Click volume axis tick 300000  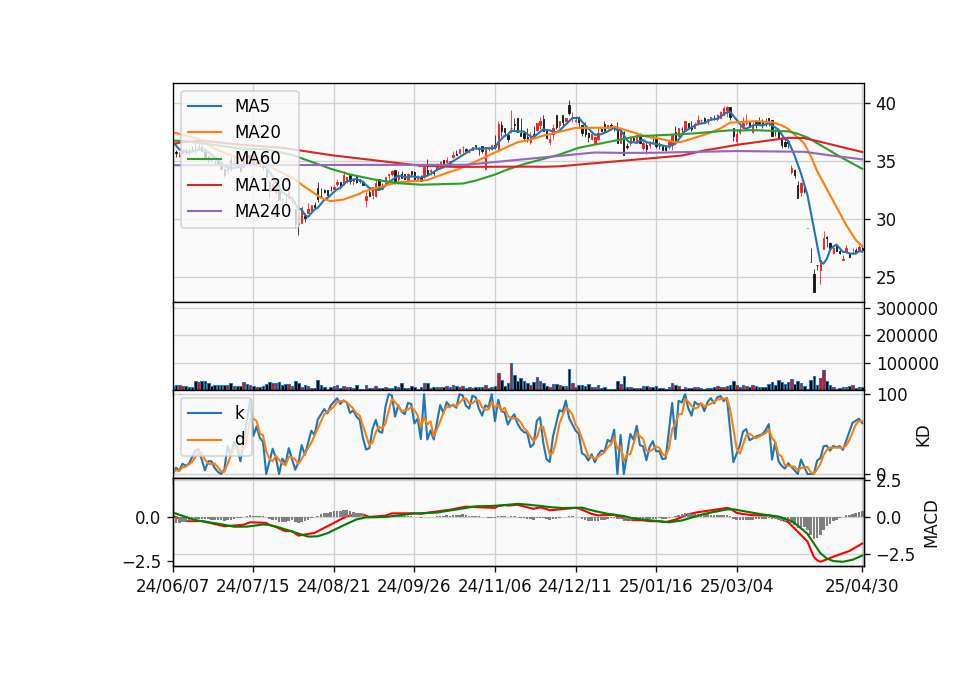pyautogui.click(x=907, y=309)
